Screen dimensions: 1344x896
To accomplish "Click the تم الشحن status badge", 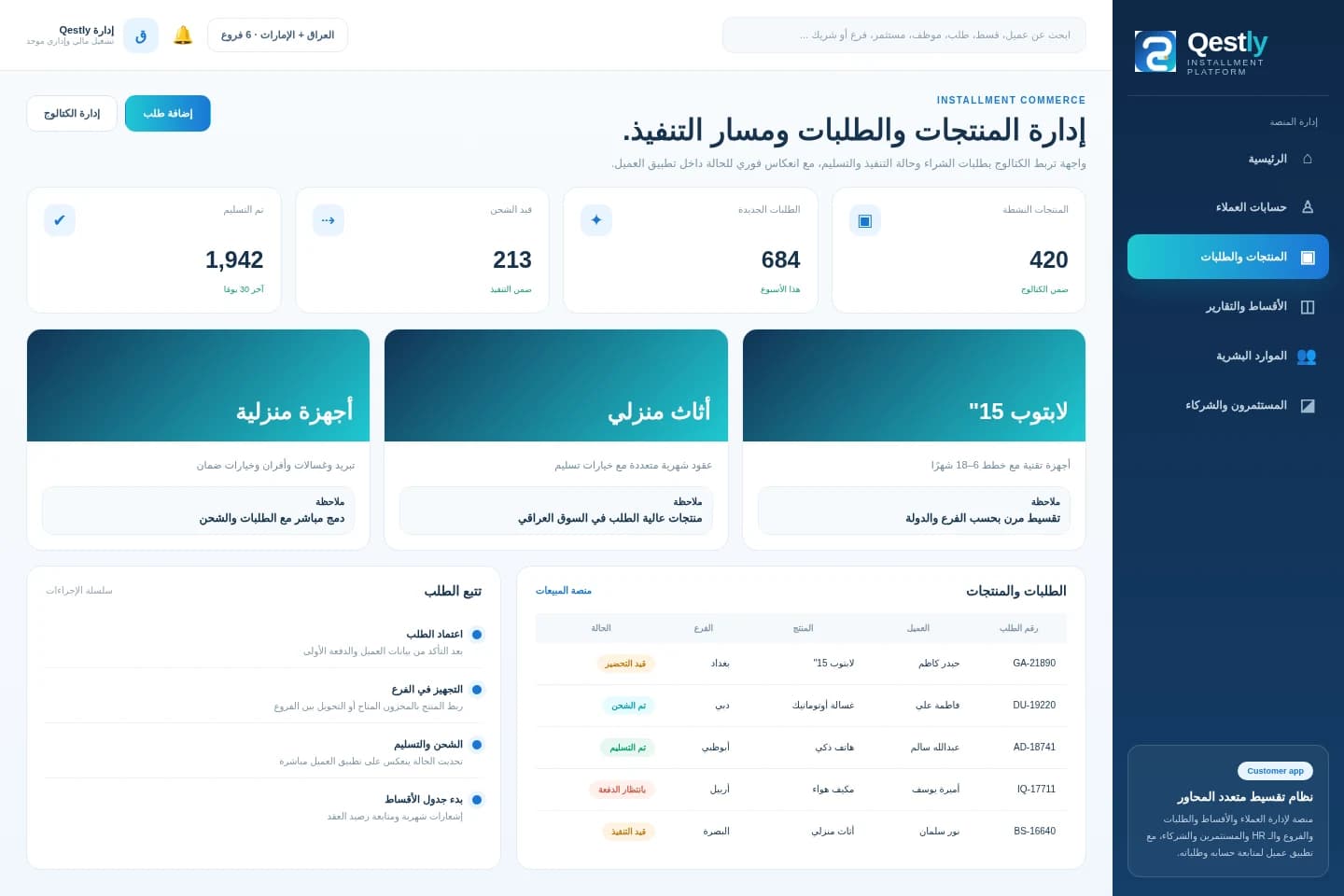I will click(x=628, y=706).
